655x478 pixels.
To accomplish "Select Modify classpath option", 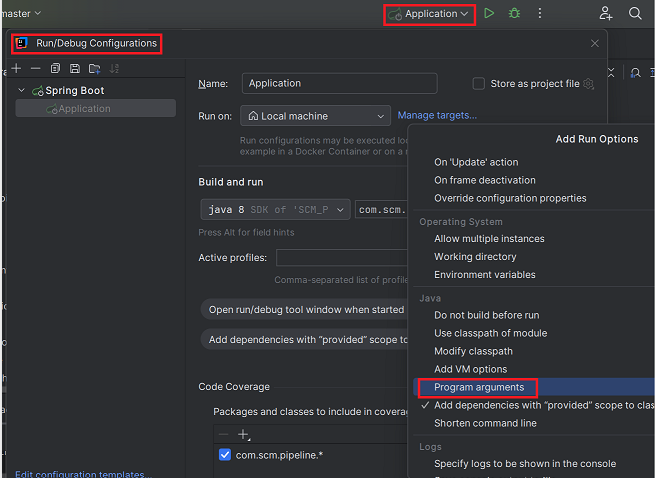I will [473, 351].
